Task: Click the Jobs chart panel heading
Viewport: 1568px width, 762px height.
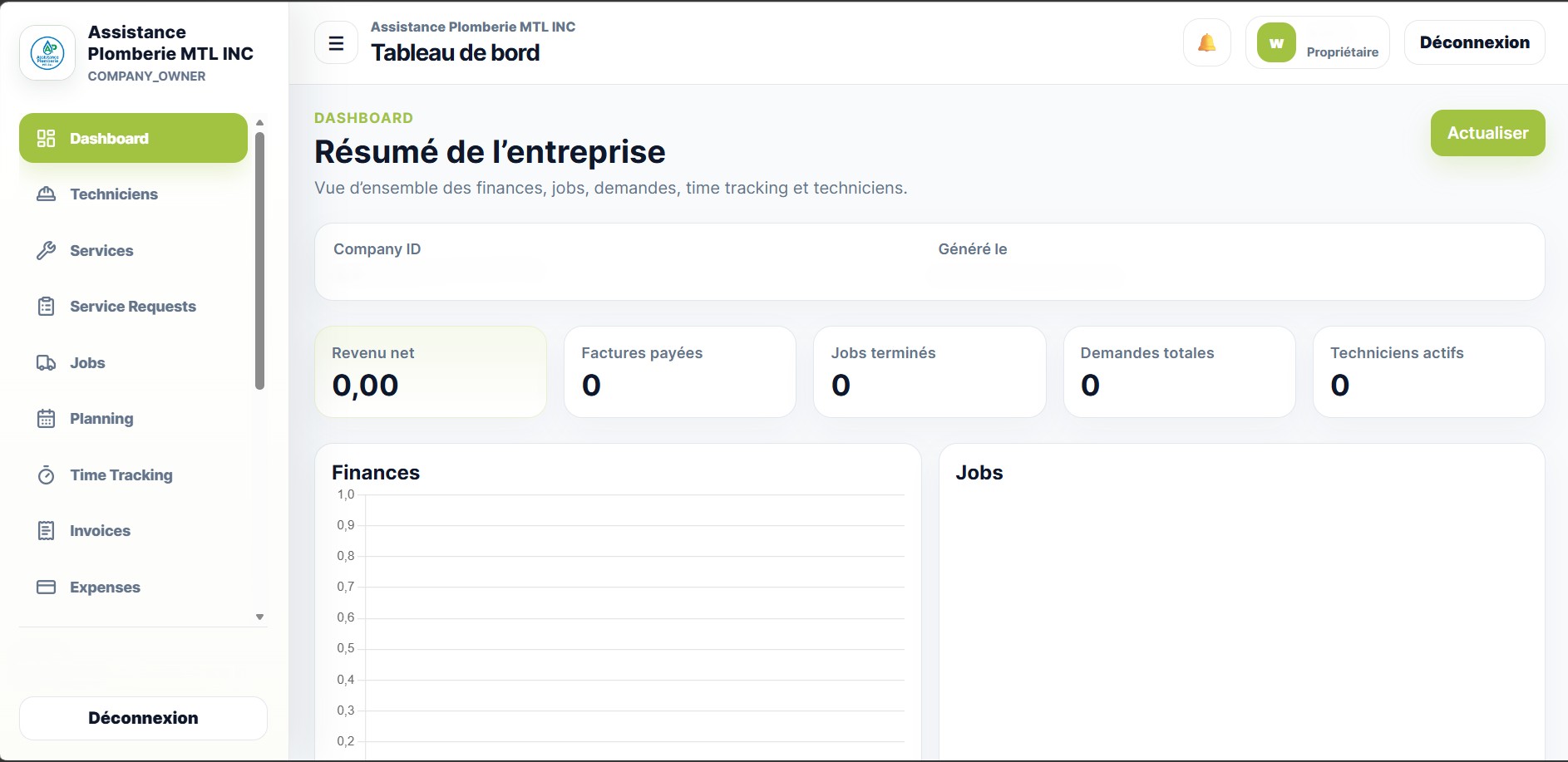Action: click(x=979, y=473)
